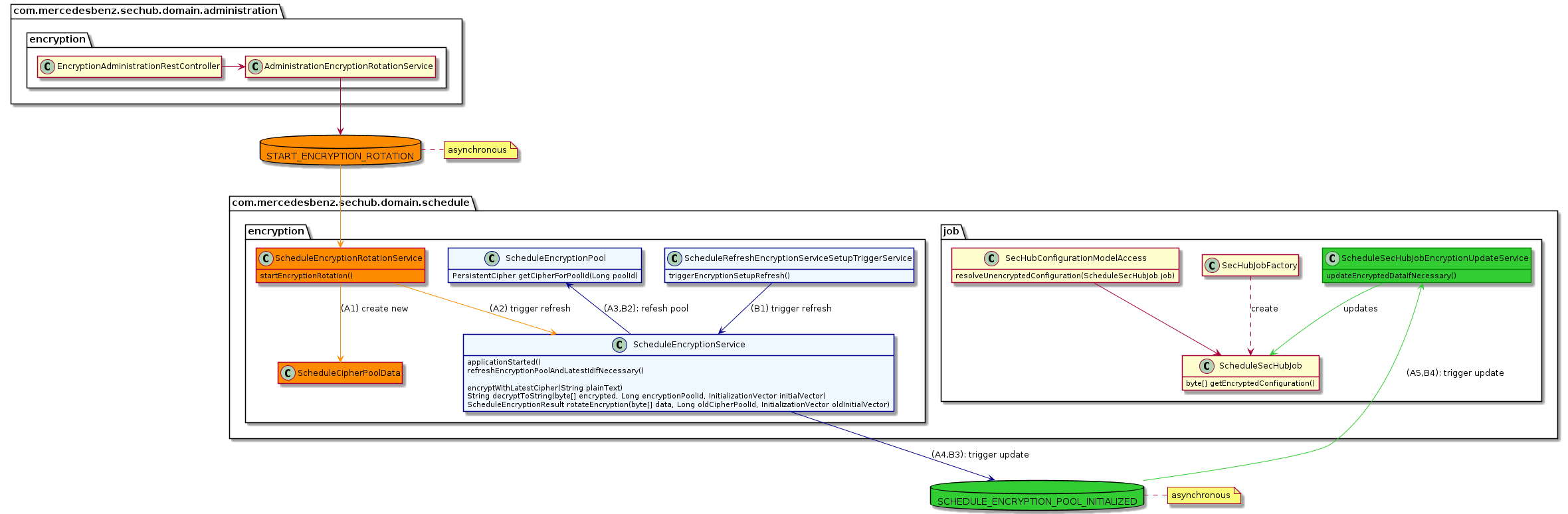1568x514 pixels.
Task: Click the triggerEncryptionSetupRefresh() method
Action: (x=730, y=276)
